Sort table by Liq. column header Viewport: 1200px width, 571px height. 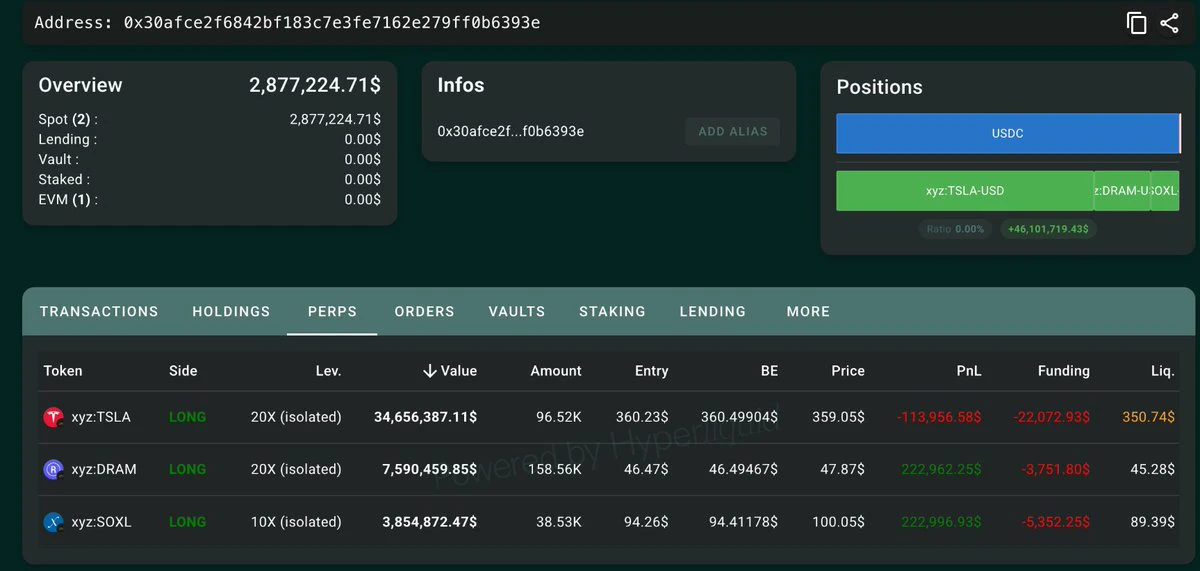1163,371
